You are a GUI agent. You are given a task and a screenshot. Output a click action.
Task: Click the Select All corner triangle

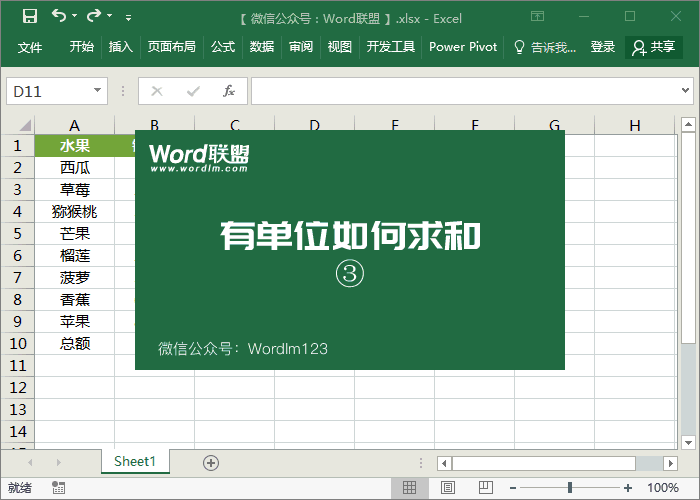[x=25, y=125]
